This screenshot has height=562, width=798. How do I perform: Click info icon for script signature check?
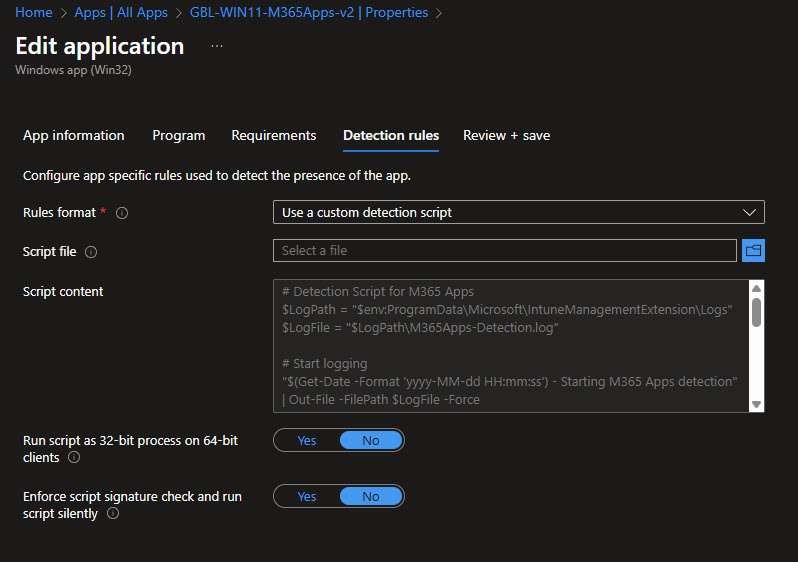point(112,513)
